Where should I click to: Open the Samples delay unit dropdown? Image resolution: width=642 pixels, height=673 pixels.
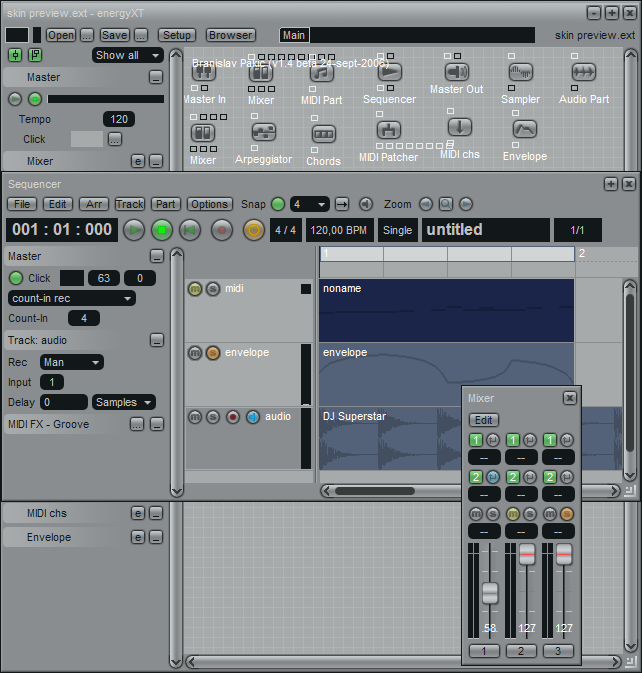124,402
